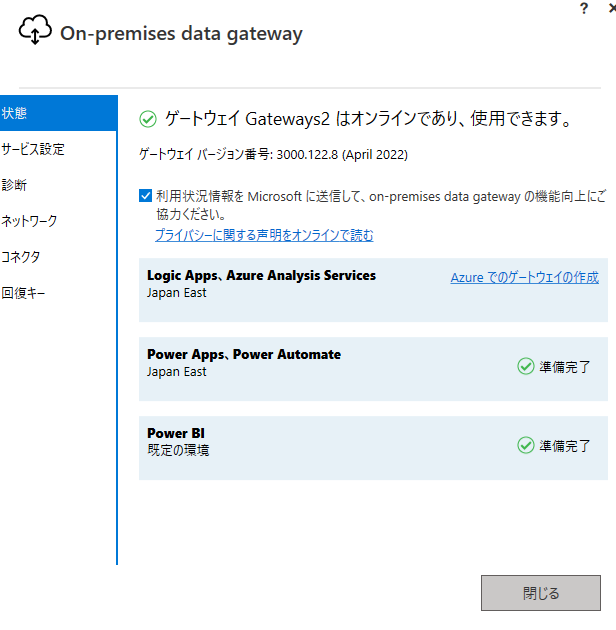The image size is (616, 630).
Task: Click Japan East under Power Apps
Action: (177, 372)
